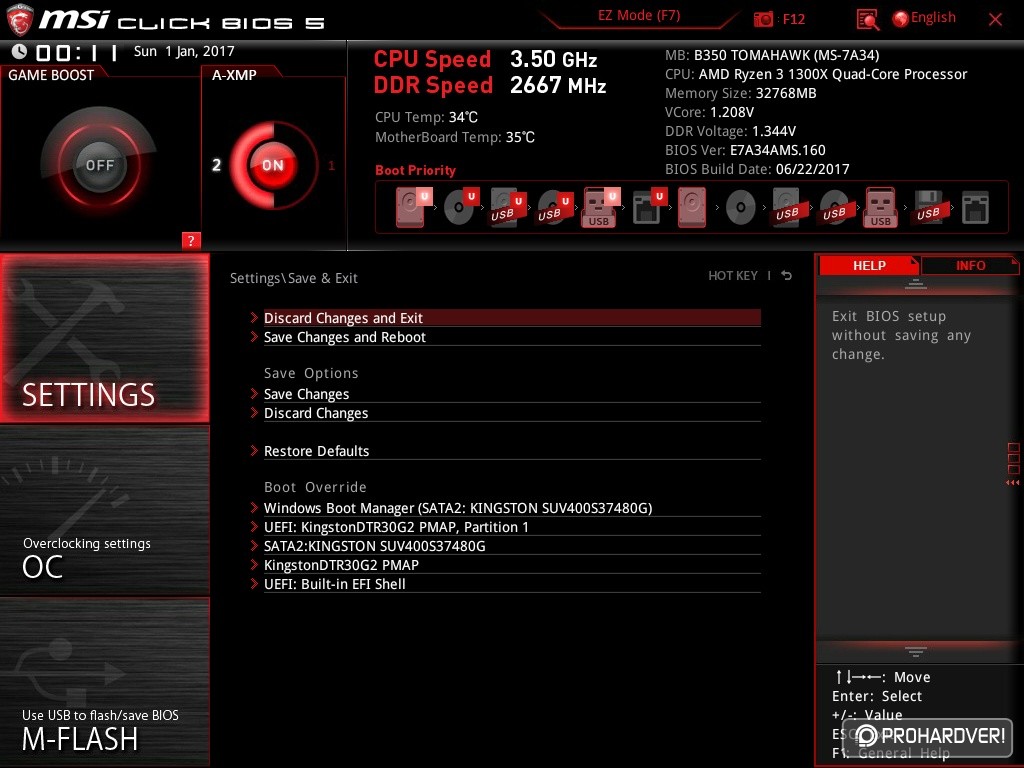The image size is (1024, 768).
Task: Click the back arrow next to HOT KEY
Action: [786, 276]
